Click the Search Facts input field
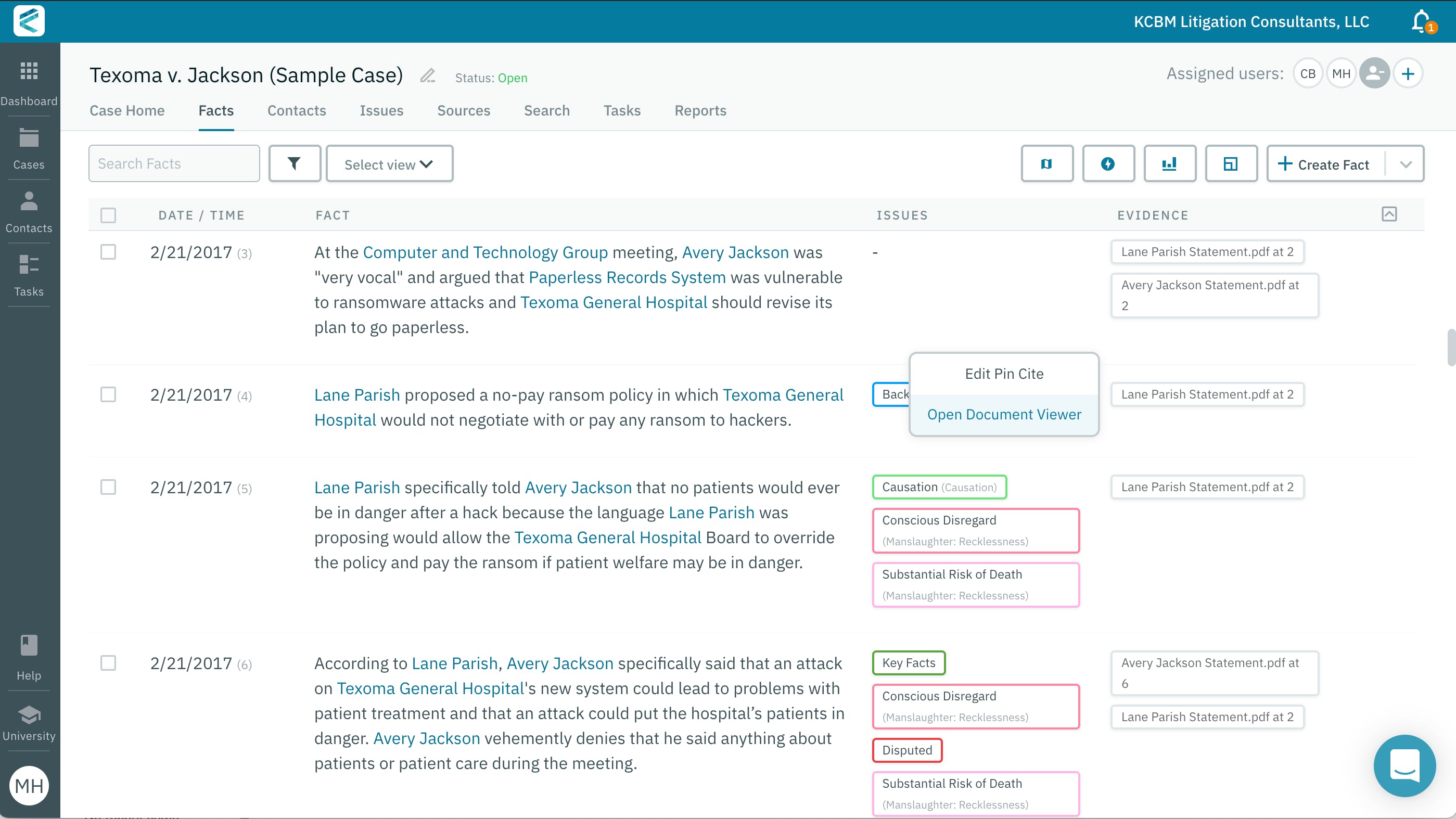 (174, 164)
